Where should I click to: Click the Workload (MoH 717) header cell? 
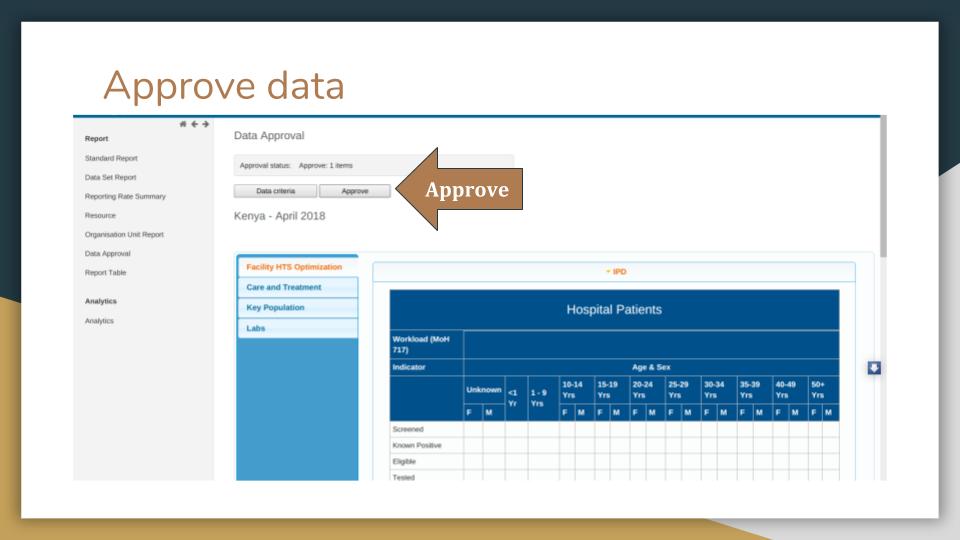pos(427,344)
